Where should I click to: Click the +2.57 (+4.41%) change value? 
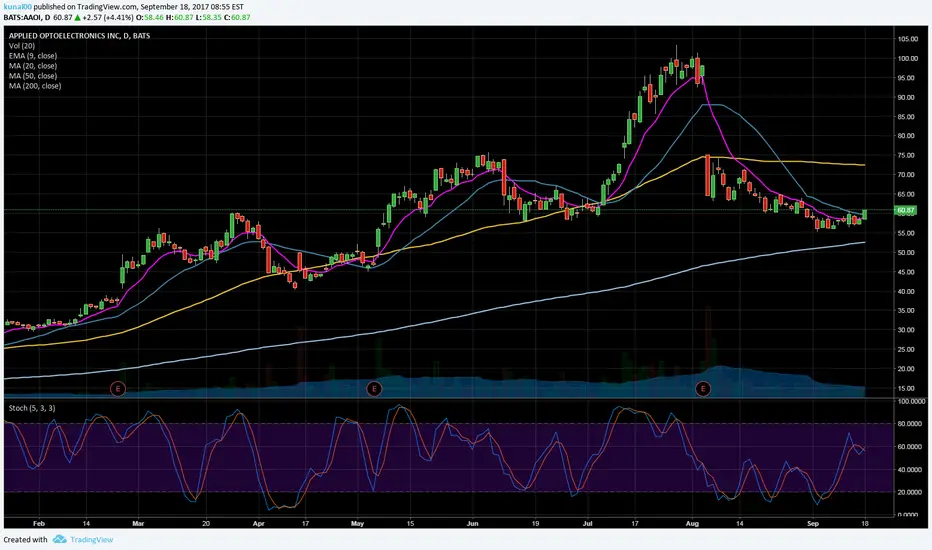click(108, 17)
